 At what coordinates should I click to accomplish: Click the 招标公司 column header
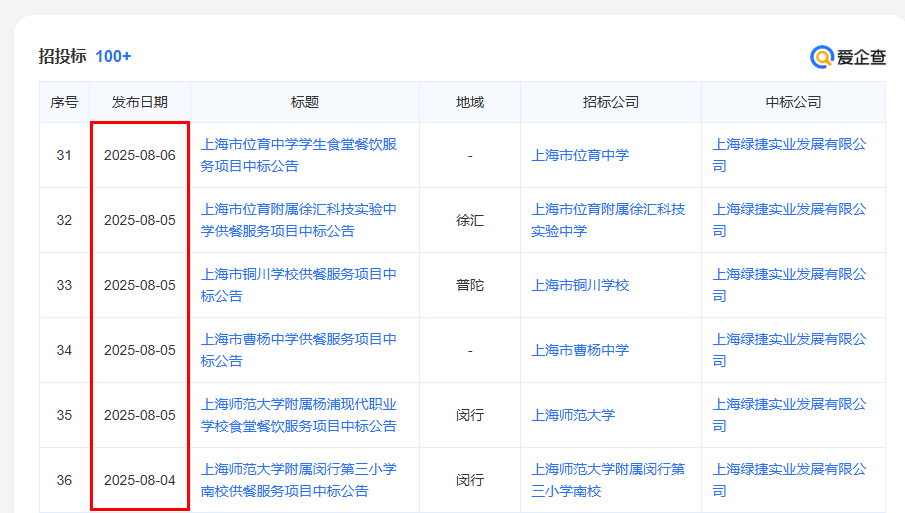click(x=611, y=102)
